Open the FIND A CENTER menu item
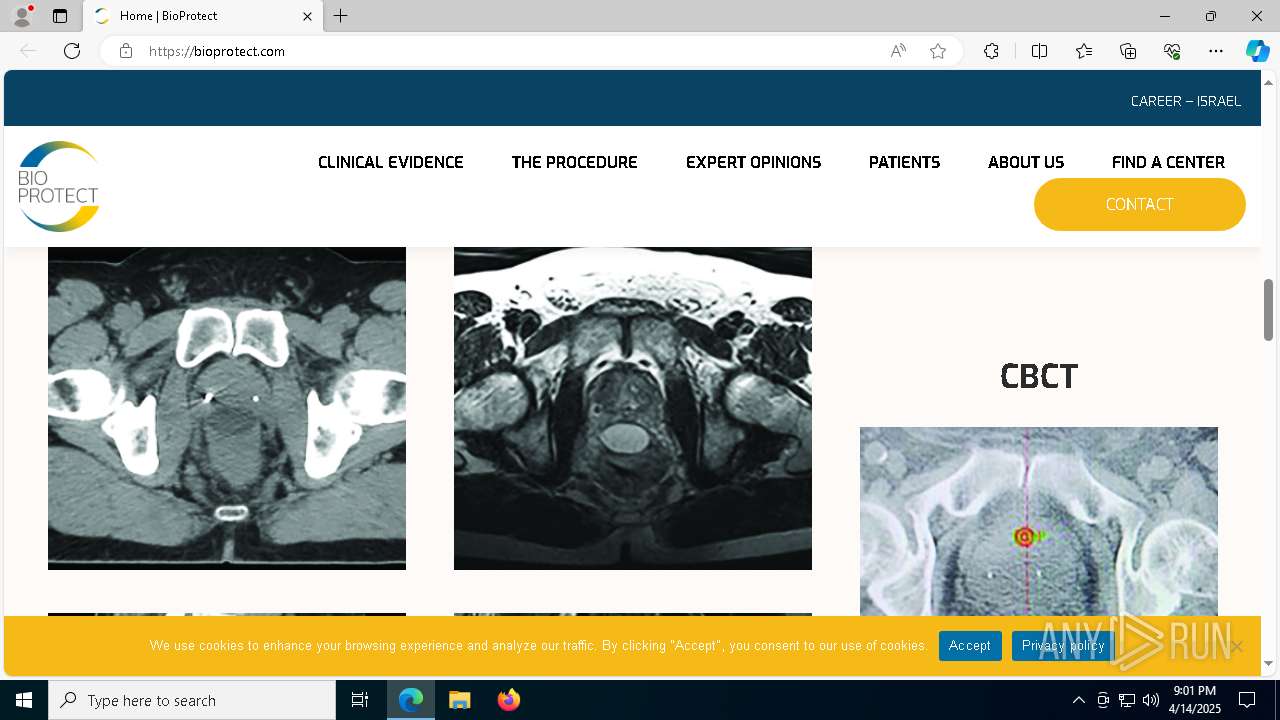 1168,162
